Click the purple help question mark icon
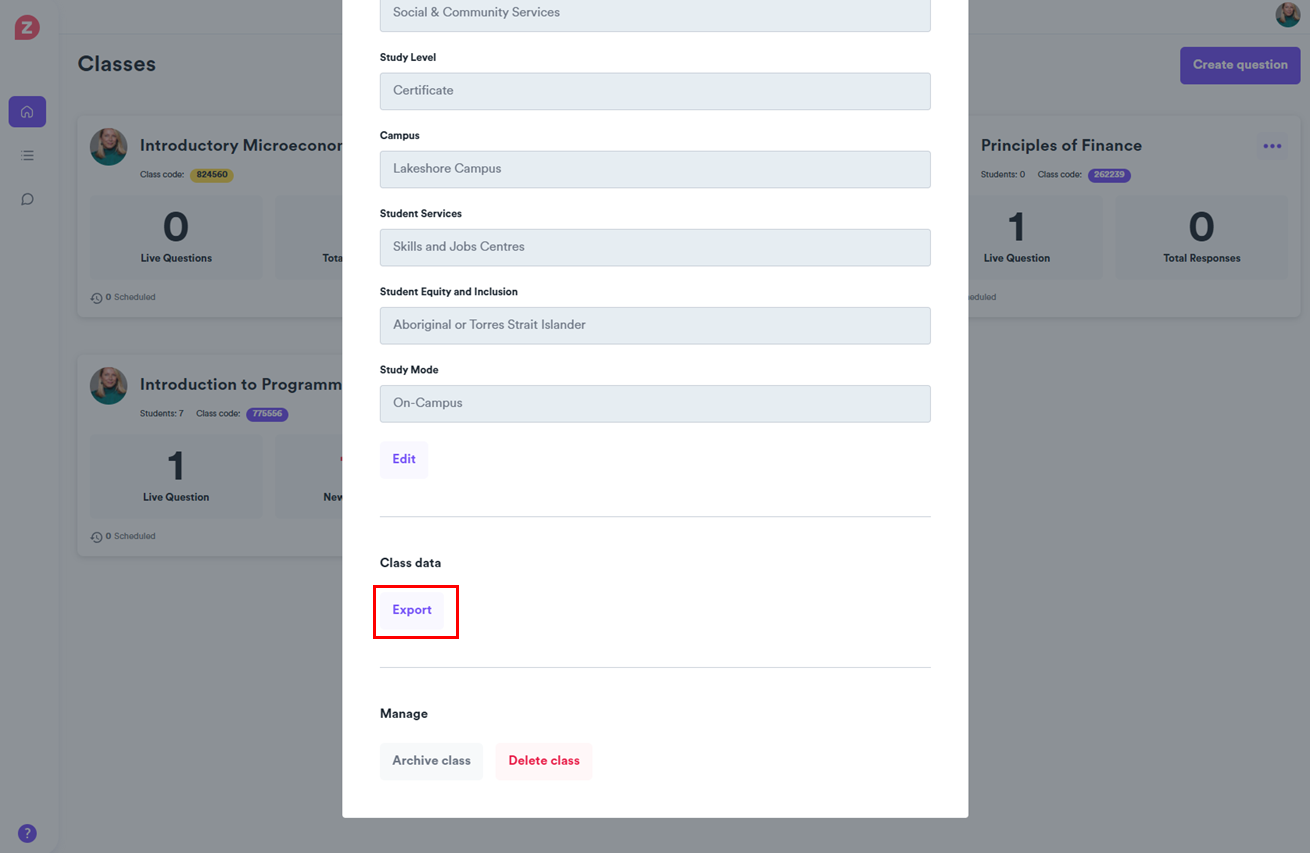 click(x=27, y=833)
